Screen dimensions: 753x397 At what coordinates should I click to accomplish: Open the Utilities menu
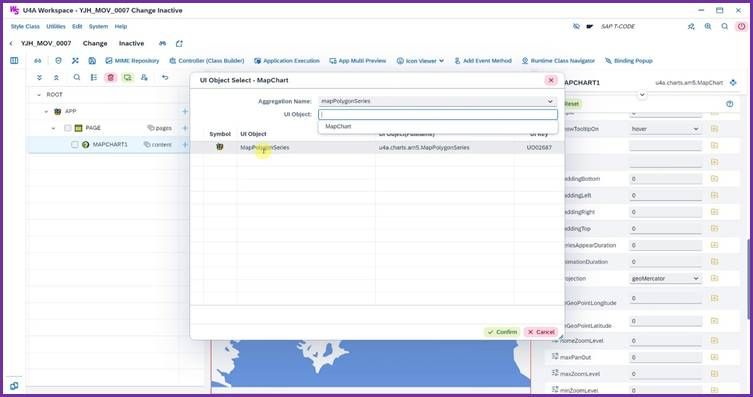(56, 26)
